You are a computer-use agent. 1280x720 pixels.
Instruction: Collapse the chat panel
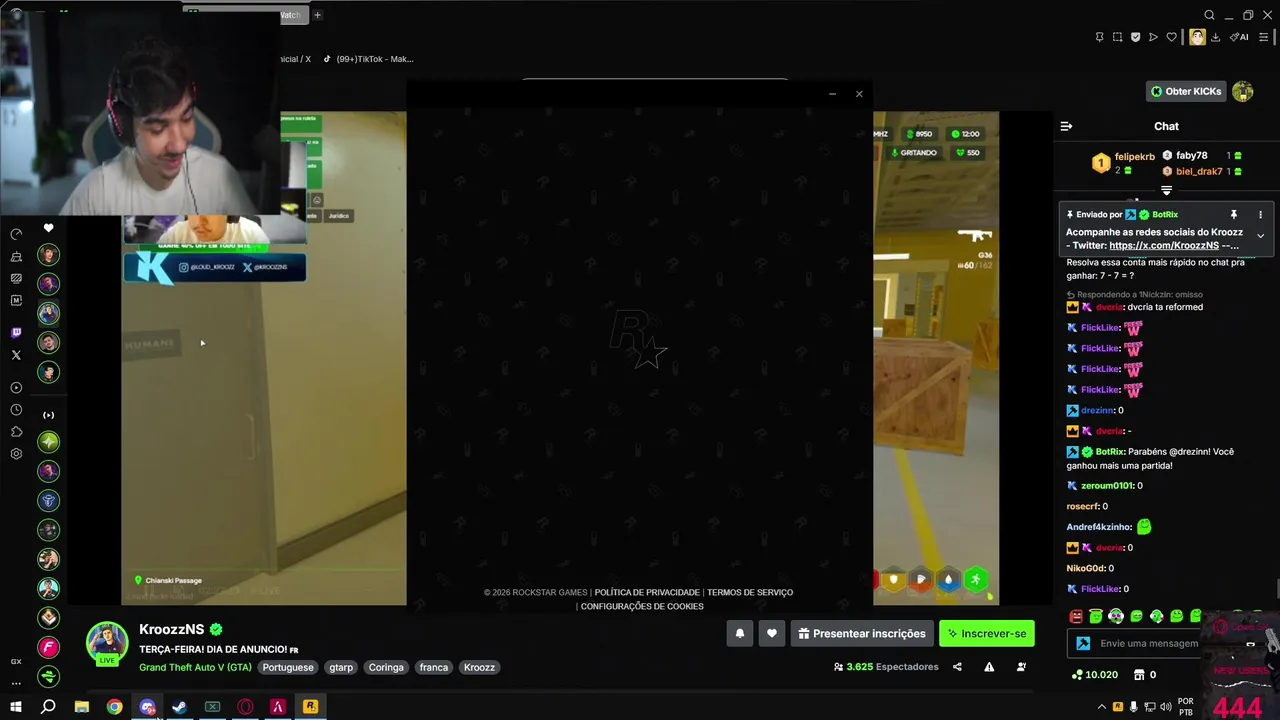(1066, 126)
